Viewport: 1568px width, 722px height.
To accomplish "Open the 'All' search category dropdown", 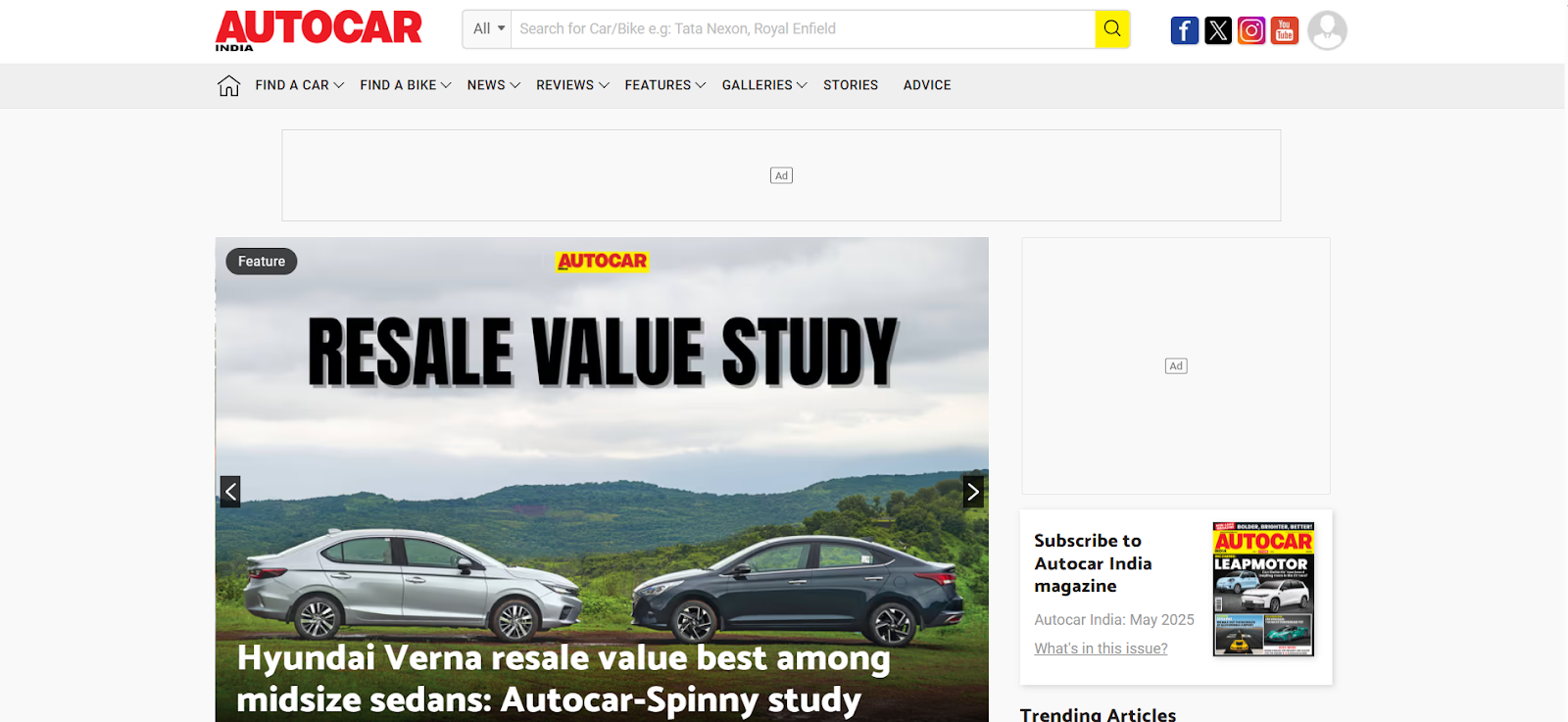I will [487, 29].
